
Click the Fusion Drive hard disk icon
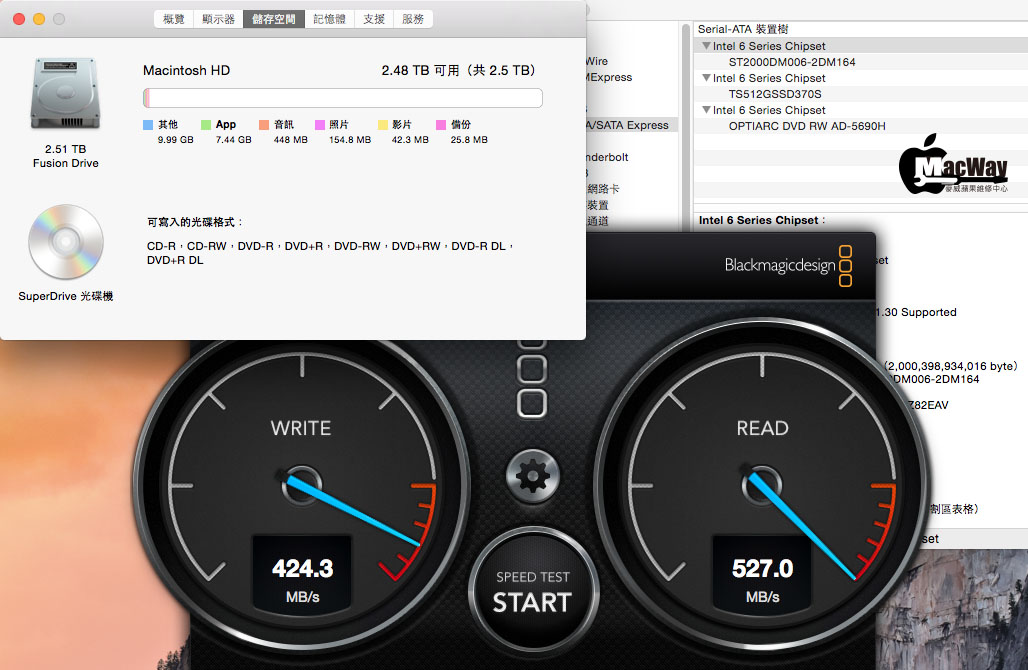click(x=66, y=93)
